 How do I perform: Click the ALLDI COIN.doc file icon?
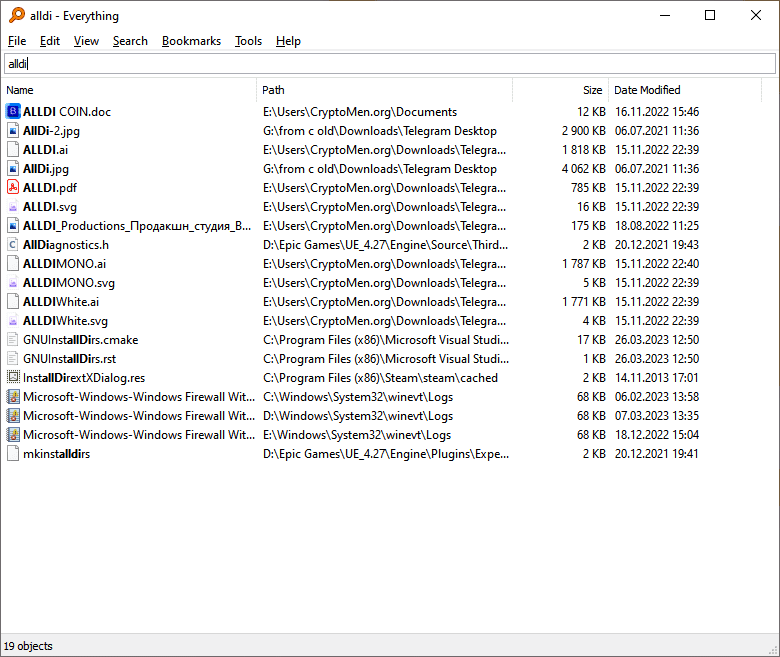click(13, 111)
